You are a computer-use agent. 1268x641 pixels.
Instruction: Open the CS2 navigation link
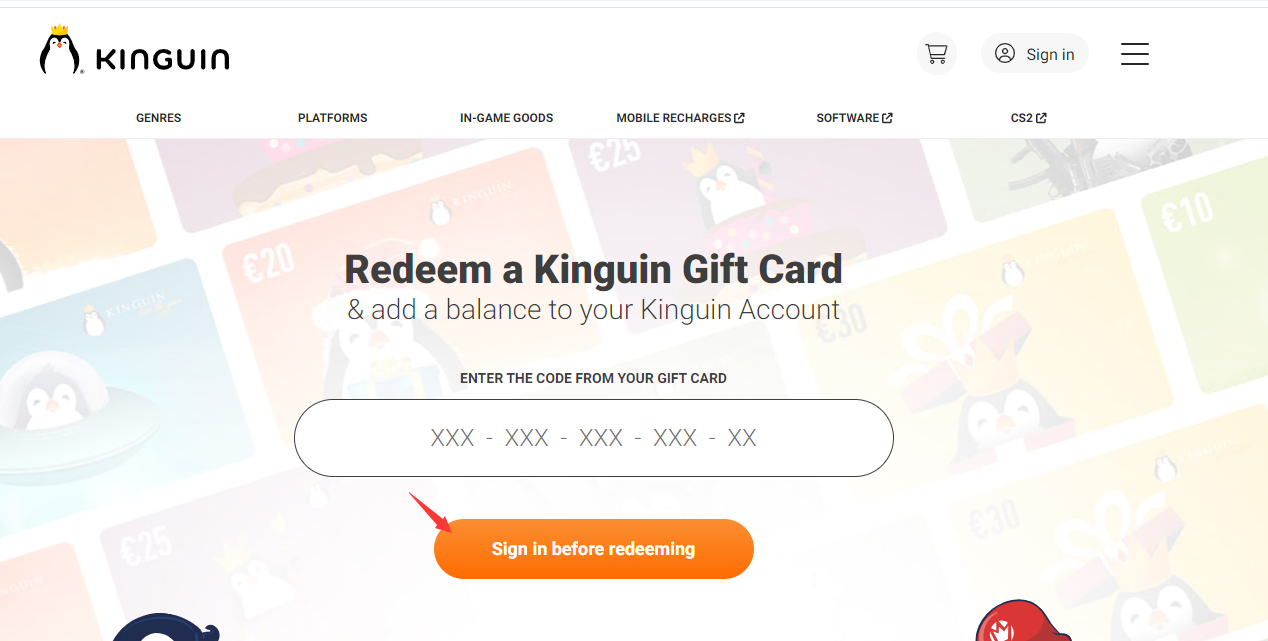click(1021, 118)
